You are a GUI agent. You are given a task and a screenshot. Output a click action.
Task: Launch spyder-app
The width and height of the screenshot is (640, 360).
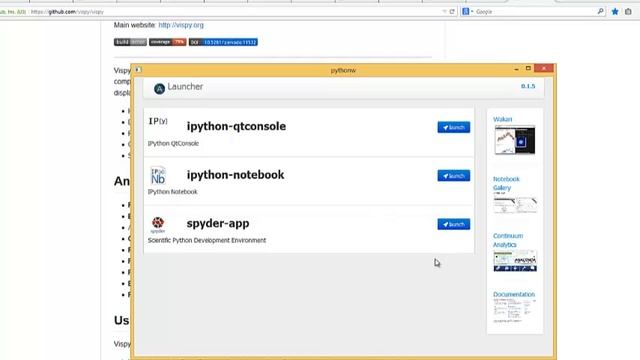coord(453,224)
